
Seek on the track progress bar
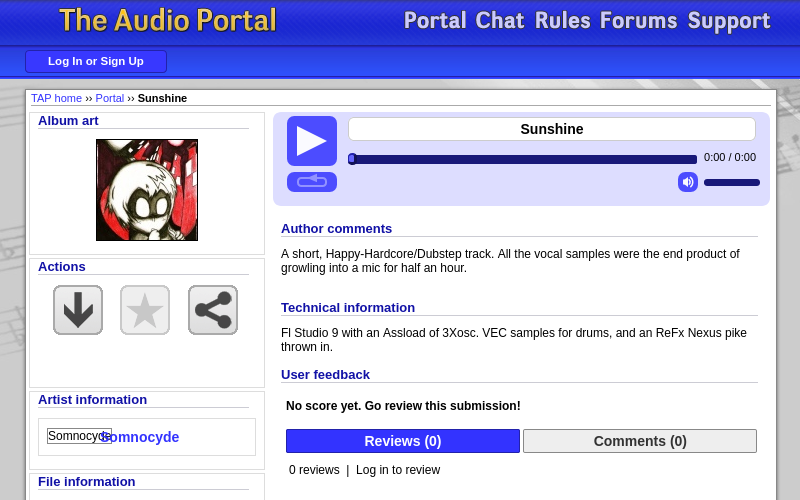point(522,159)
